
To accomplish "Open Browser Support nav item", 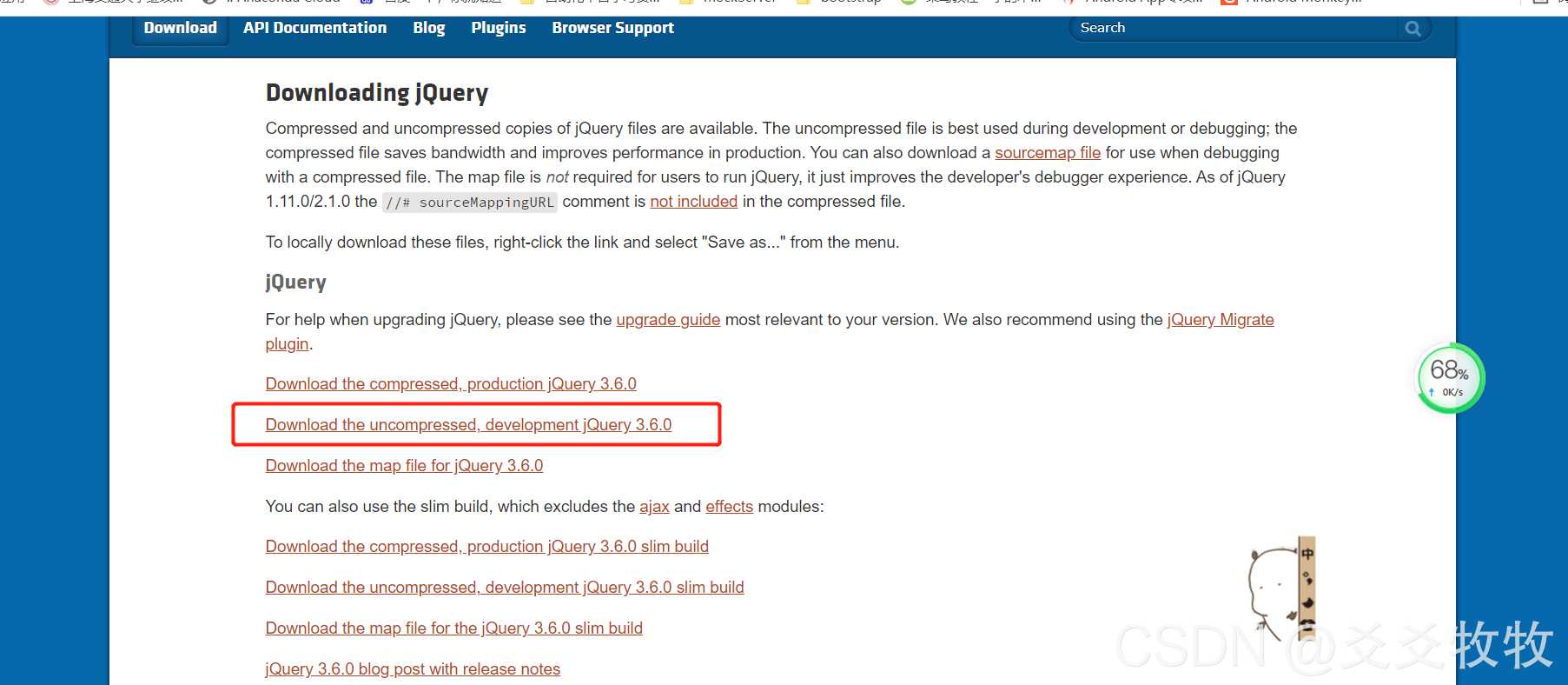I will click(612, 28).
